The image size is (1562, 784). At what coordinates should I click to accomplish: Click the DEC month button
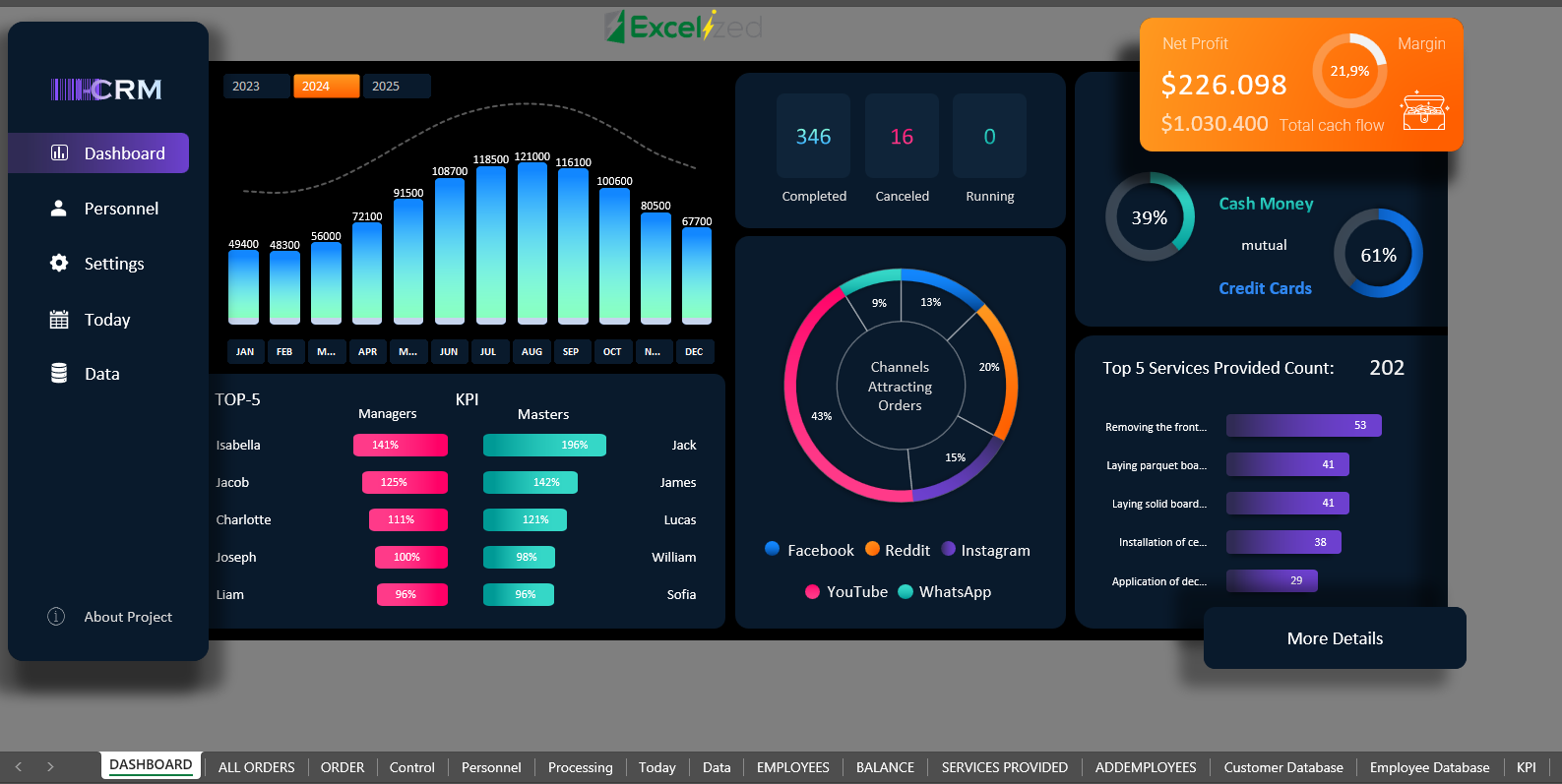[694, 351]
